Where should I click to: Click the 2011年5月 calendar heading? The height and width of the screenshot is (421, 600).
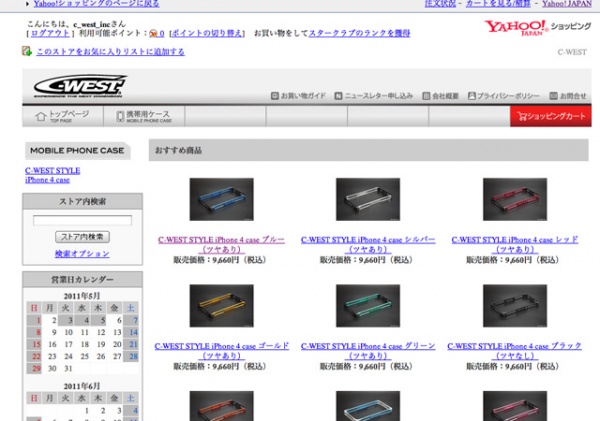82,296
